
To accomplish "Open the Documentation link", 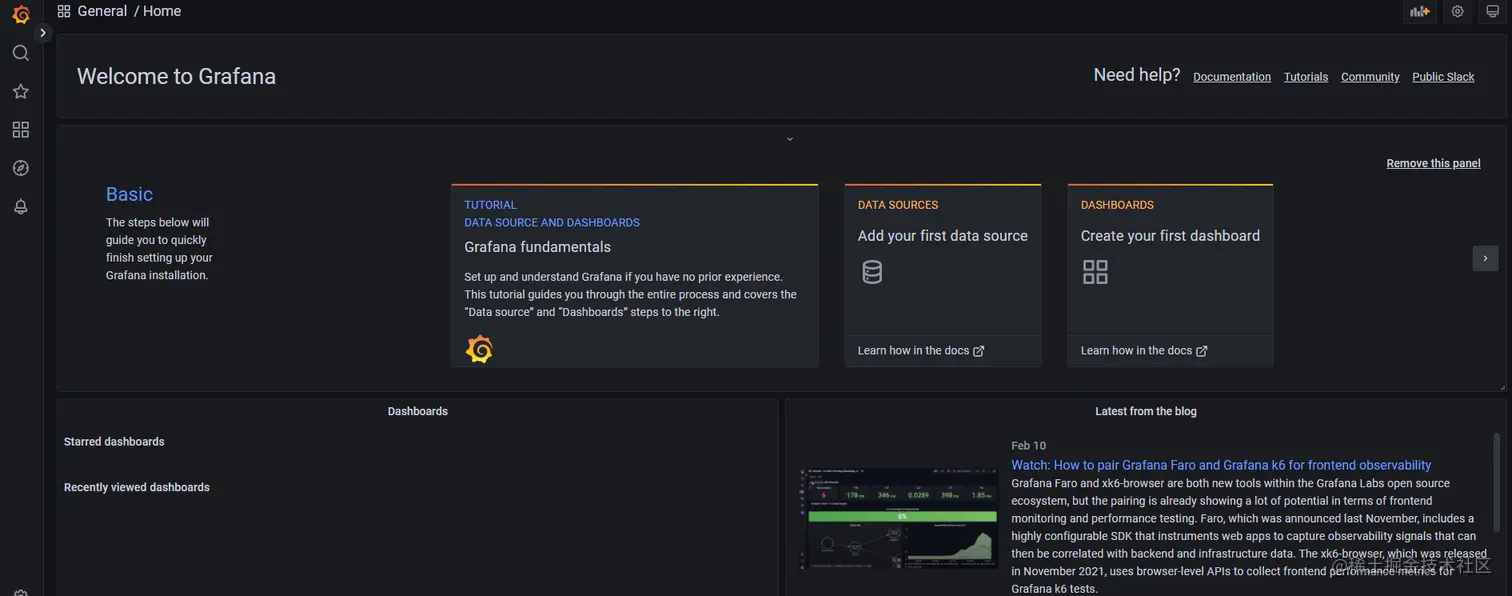I will coord(1232,77).
